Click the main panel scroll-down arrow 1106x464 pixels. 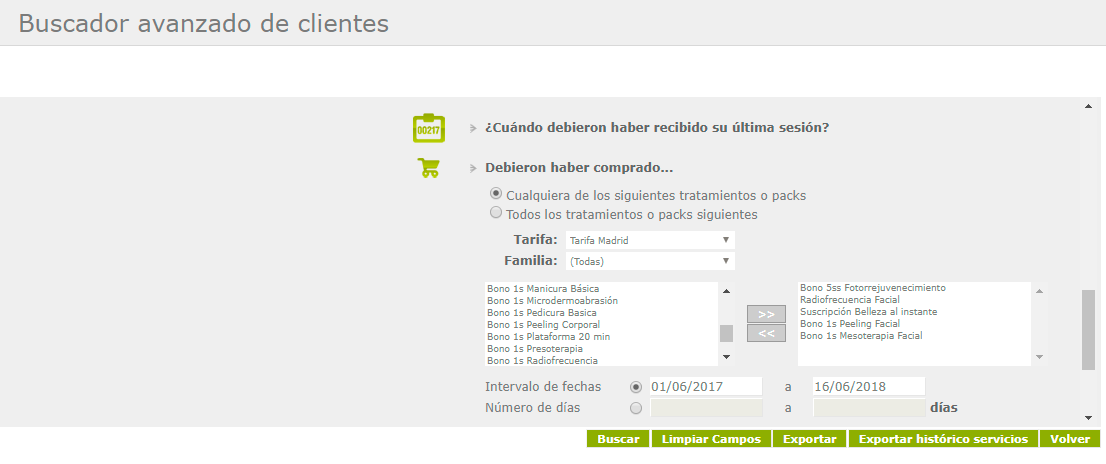click(x=1088, y=417)
